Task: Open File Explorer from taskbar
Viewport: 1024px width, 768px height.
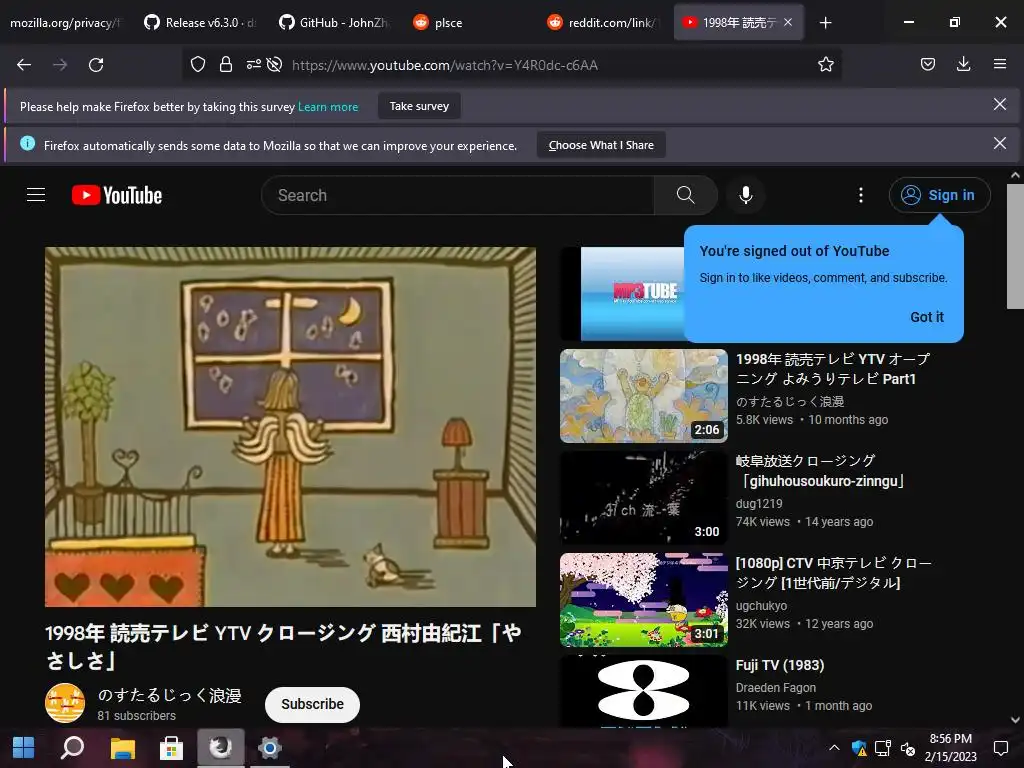Action: click(x=122, y=748)
